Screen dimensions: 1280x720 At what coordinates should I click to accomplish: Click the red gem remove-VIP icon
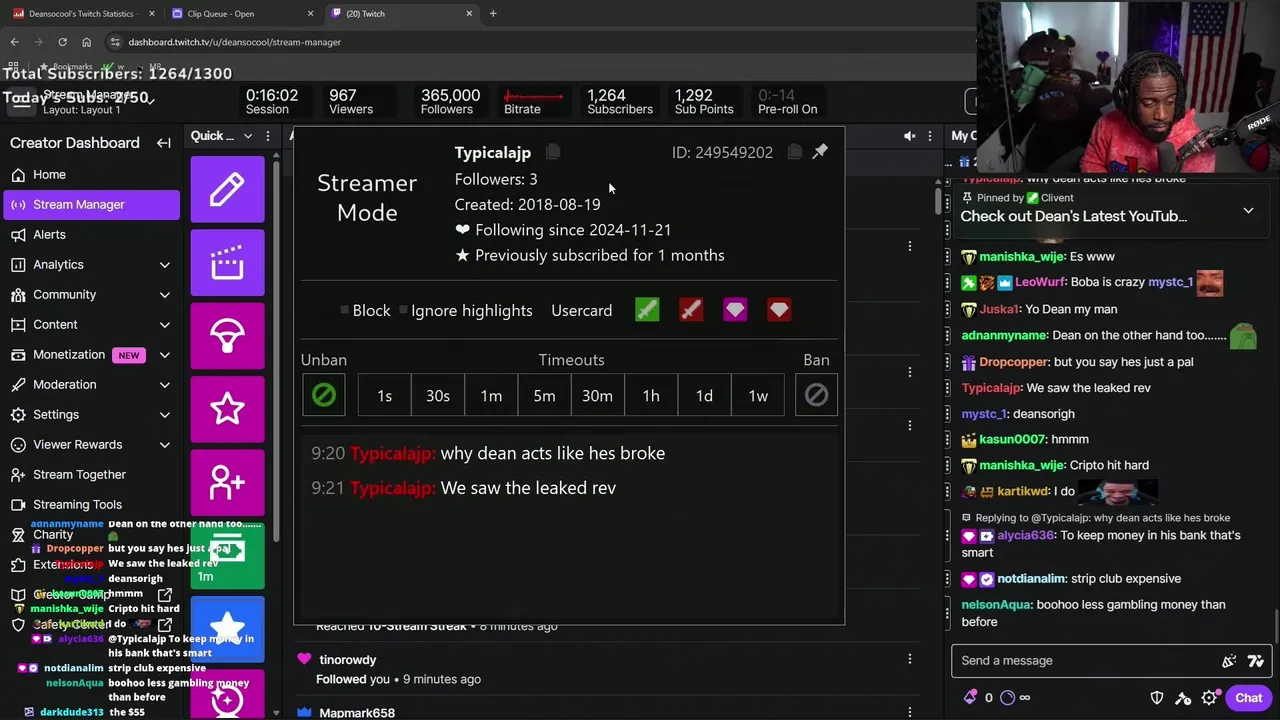pos(779,310)
